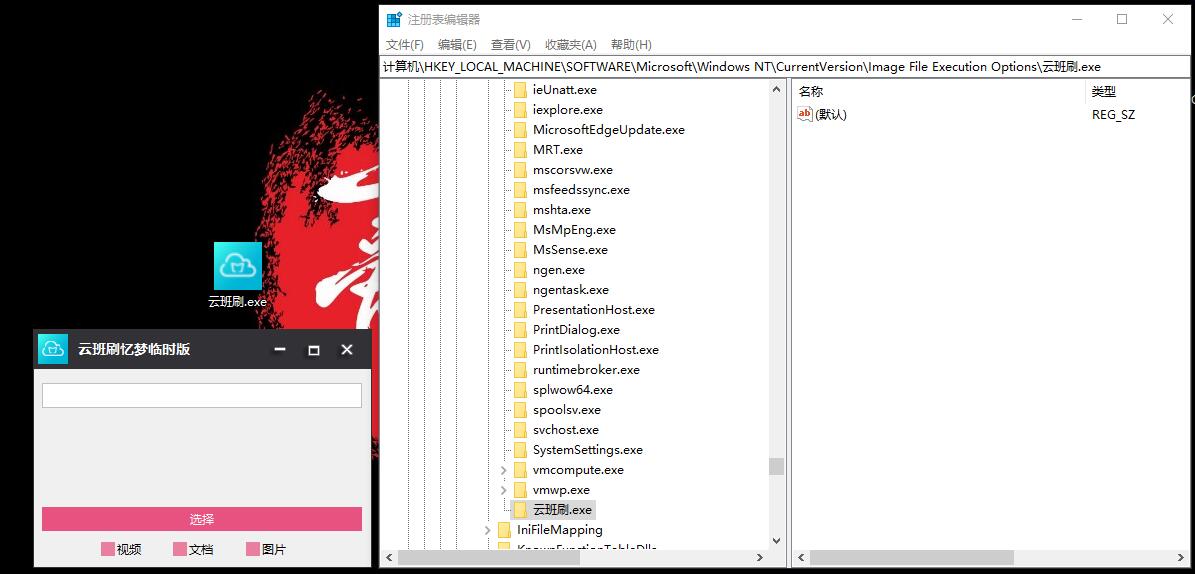The width and height of the screenshot is (1195, 574).
Task: Click the registry path address bar
Action: 784,66
